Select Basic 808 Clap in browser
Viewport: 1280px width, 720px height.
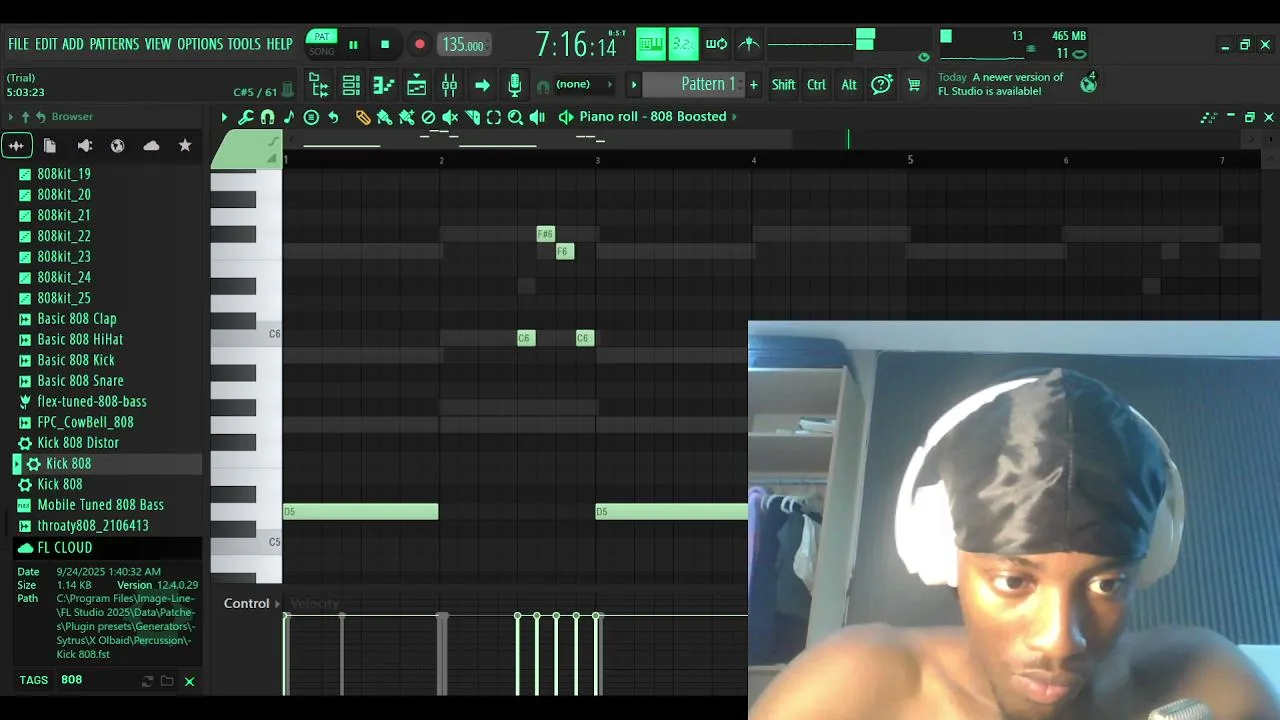(x=77, y=319)
